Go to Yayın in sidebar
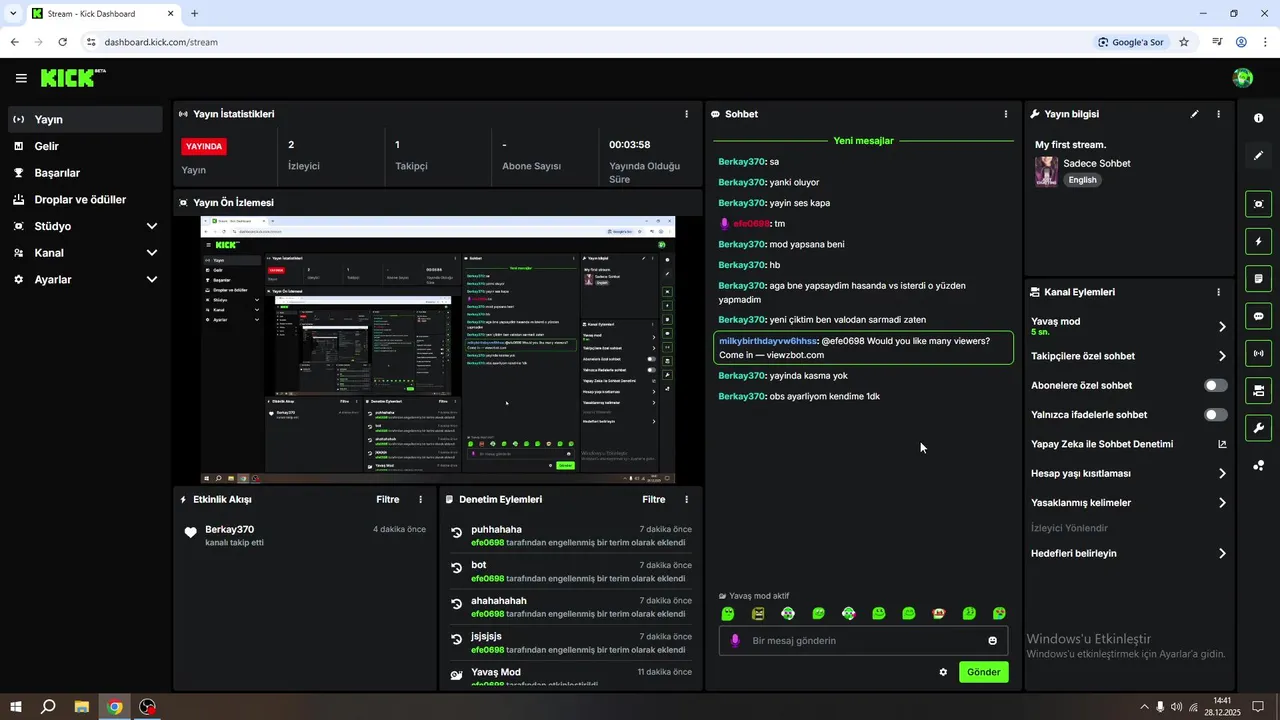This screenshot has width=1280, height=720. [x=85, y=119]
